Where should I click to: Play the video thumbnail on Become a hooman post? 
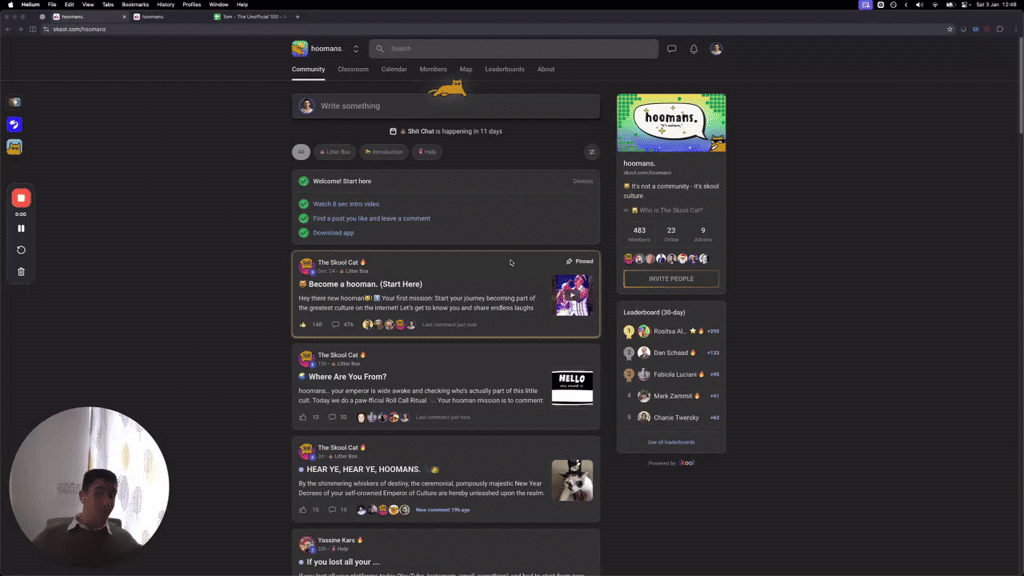coord(573,295)
